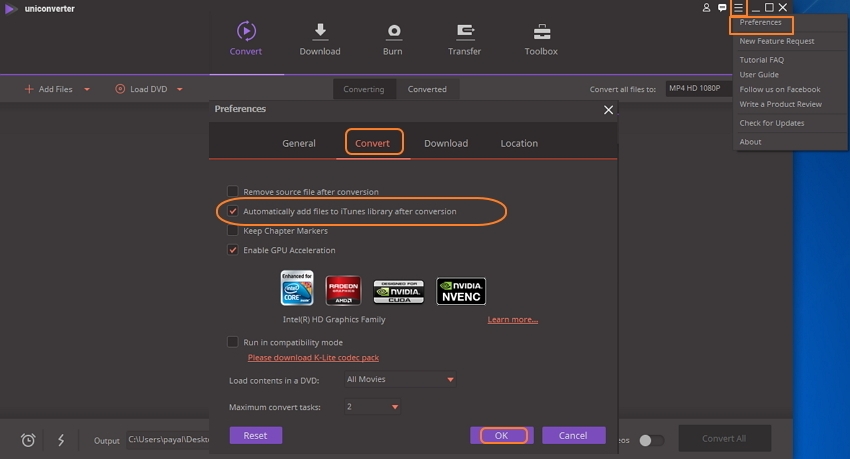Open the Convert section icon
The image size is (850, 459).
tap(246, 31)
